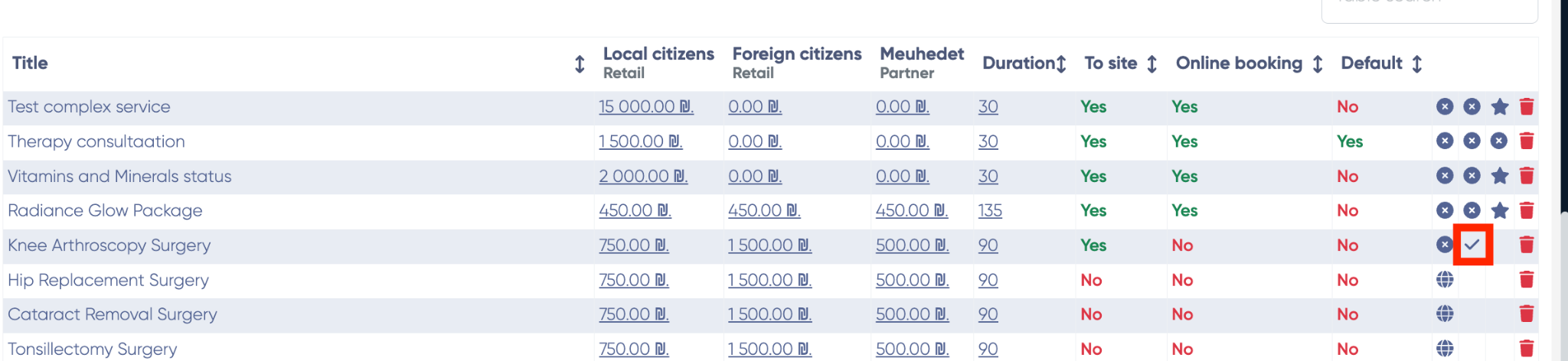The height and width of the screenshot is (361, 1568).
Task: Sort by the Online booking column
Action: 1317,64
